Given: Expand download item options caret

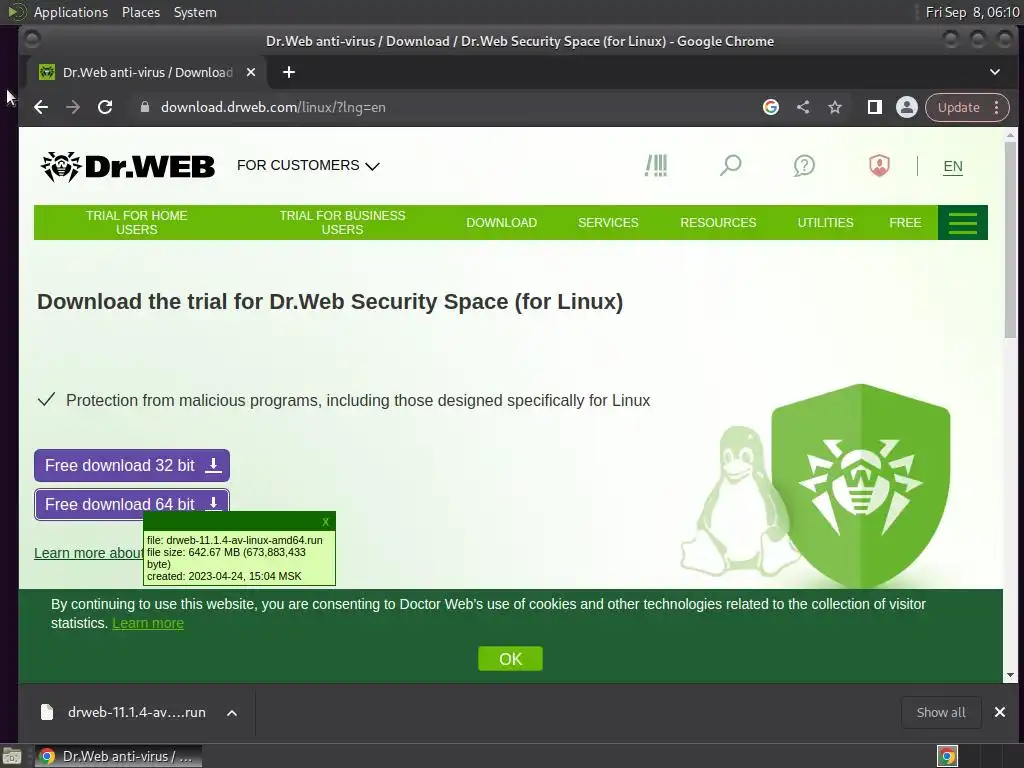Looking at the screenshot, I should 232,713.
